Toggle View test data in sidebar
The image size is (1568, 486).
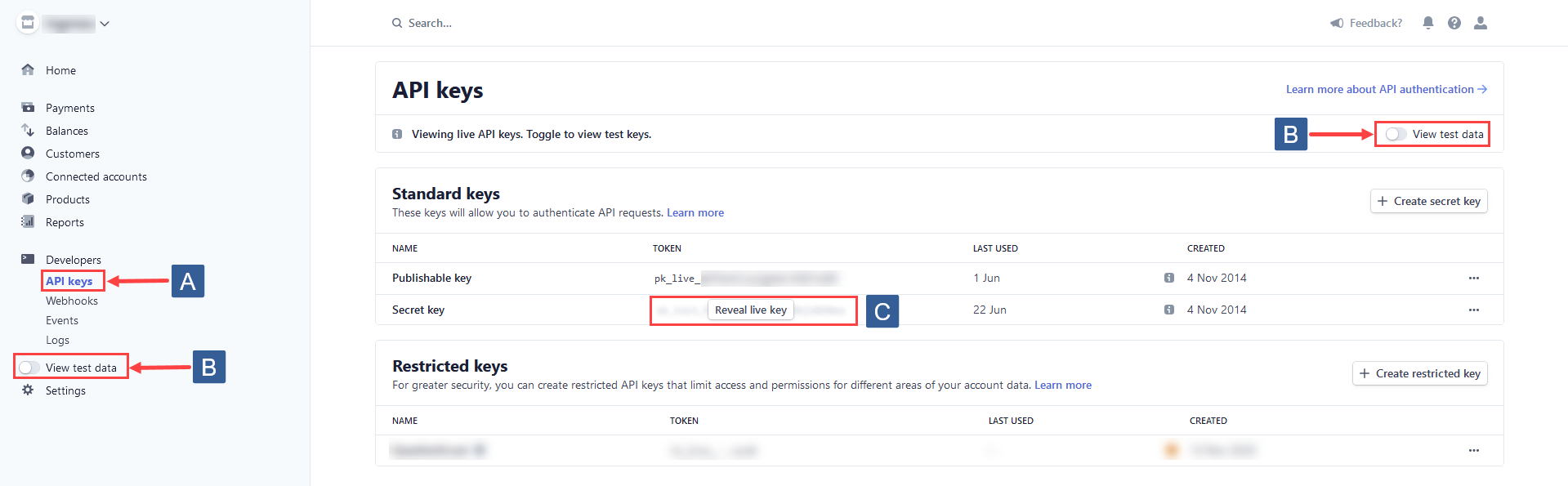click(x=29, y=368)
